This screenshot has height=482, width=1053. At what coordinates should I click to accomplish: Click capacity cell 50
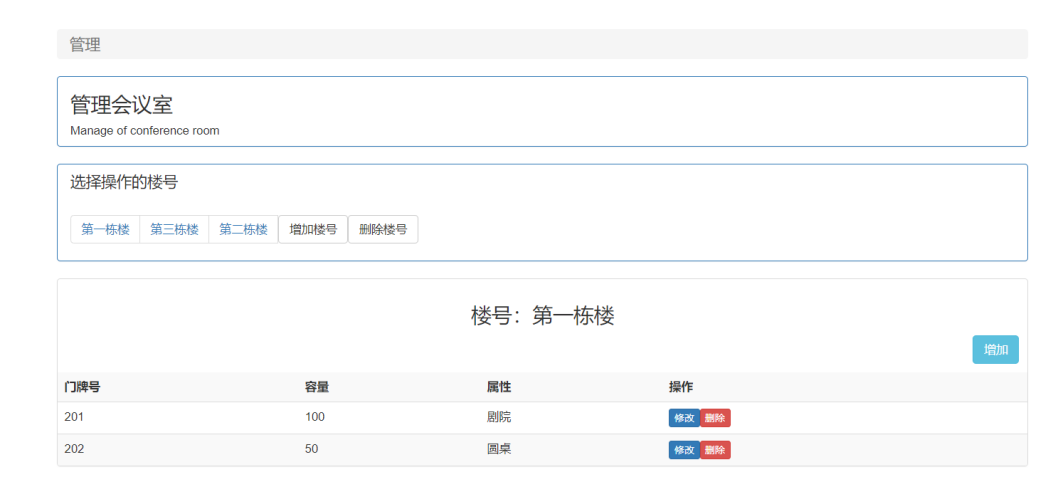[x=312, y=449]
